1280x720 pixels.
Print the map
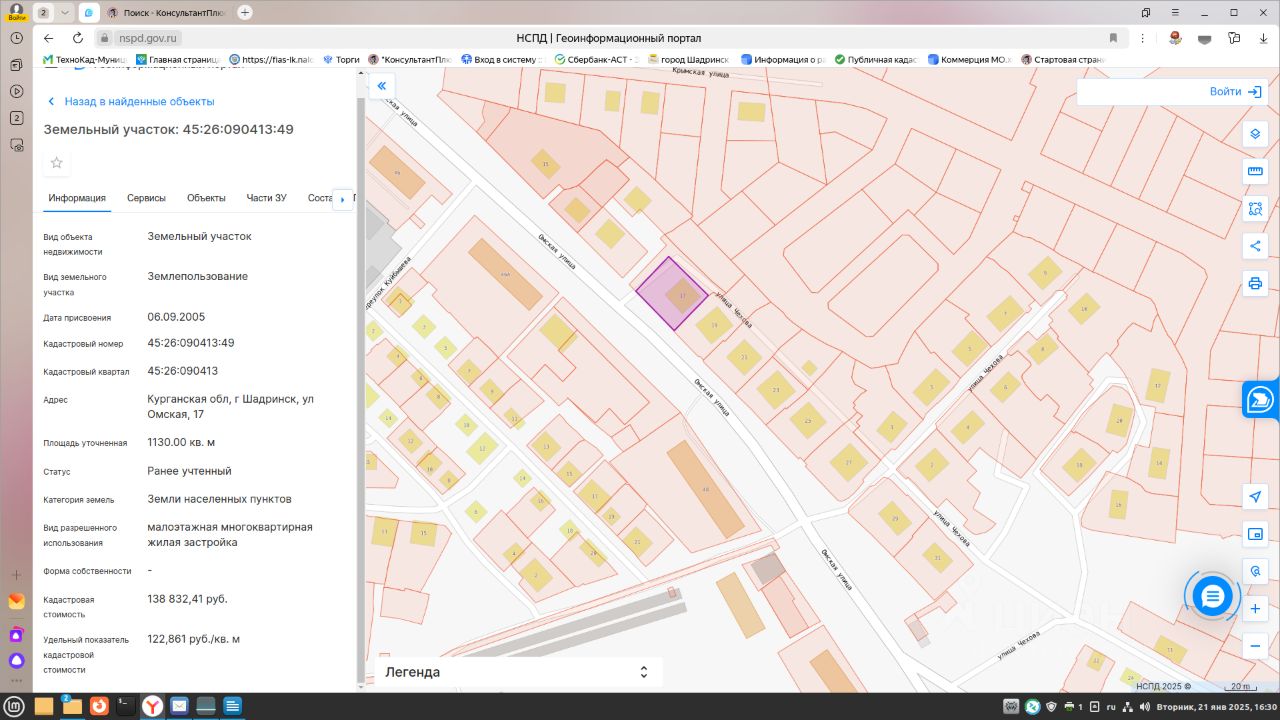tap(1255, 283)
